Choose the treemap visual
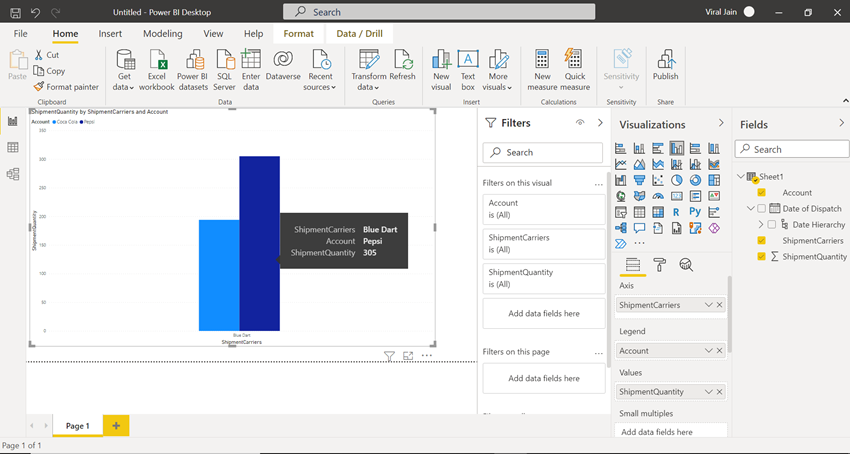 coord(714,180)
